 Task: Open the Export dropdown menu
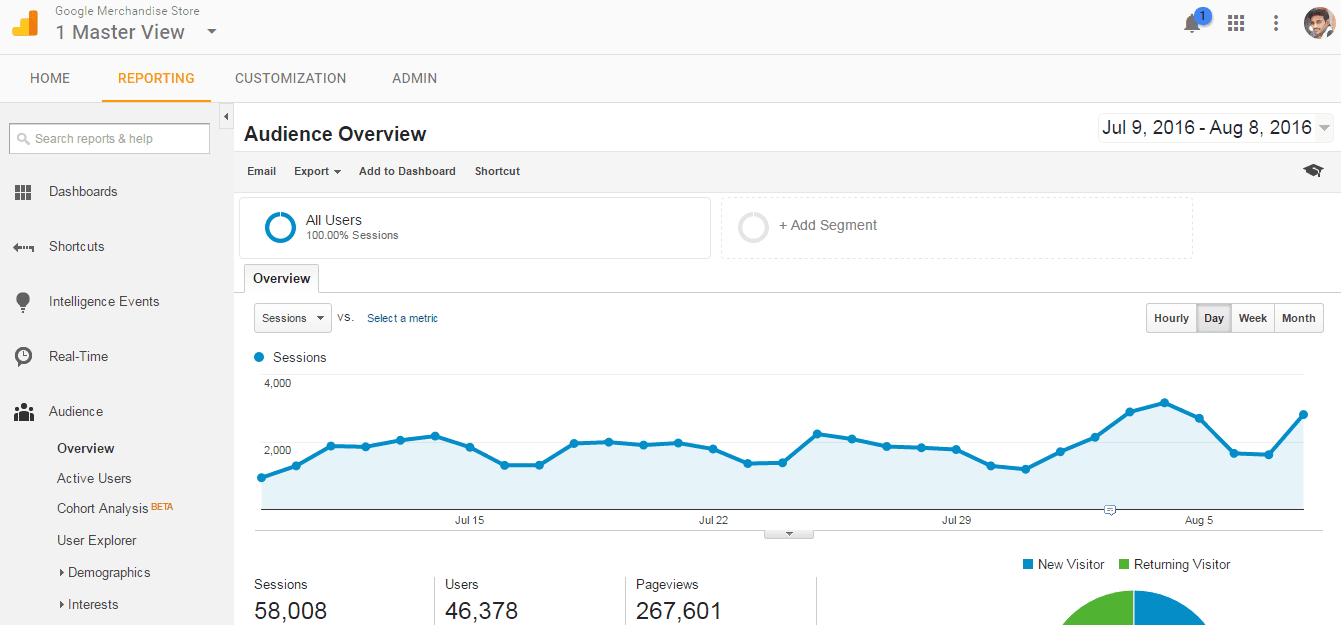coord(317,171)
